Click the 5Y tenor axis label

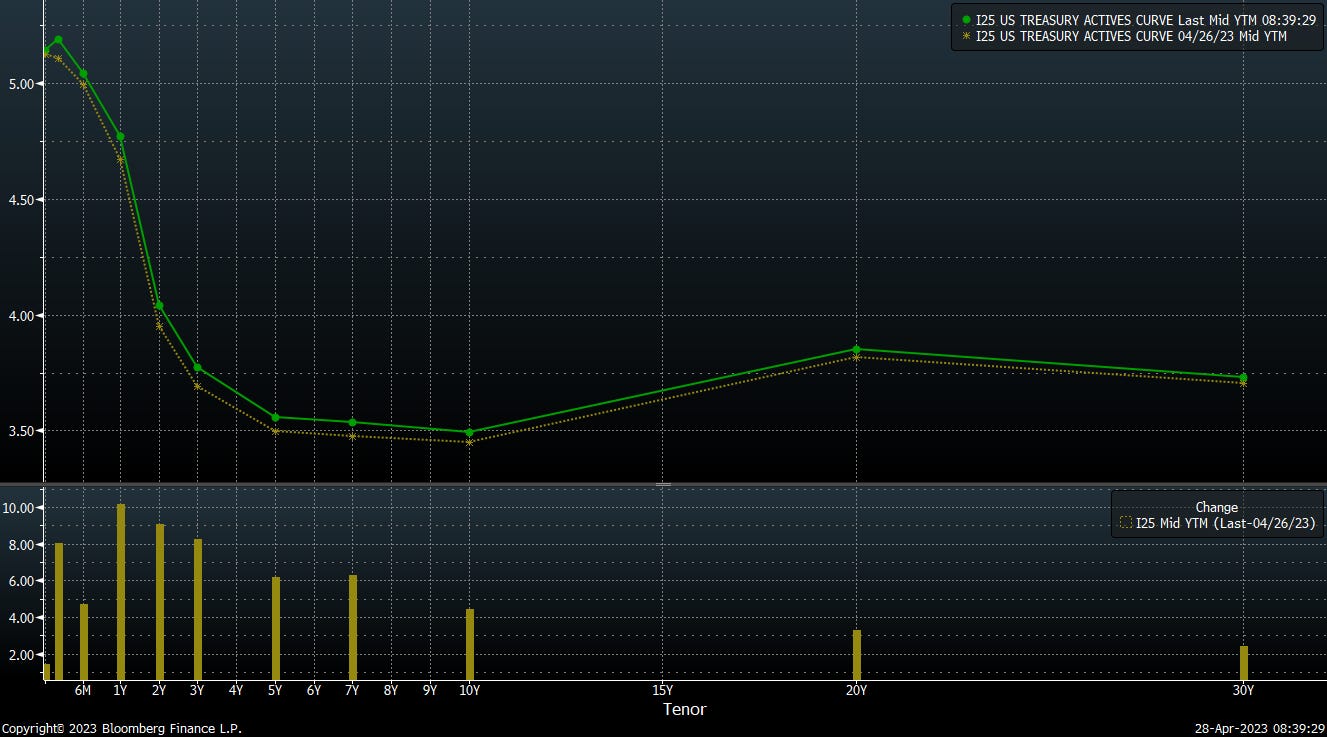click(x=275, y=690)
